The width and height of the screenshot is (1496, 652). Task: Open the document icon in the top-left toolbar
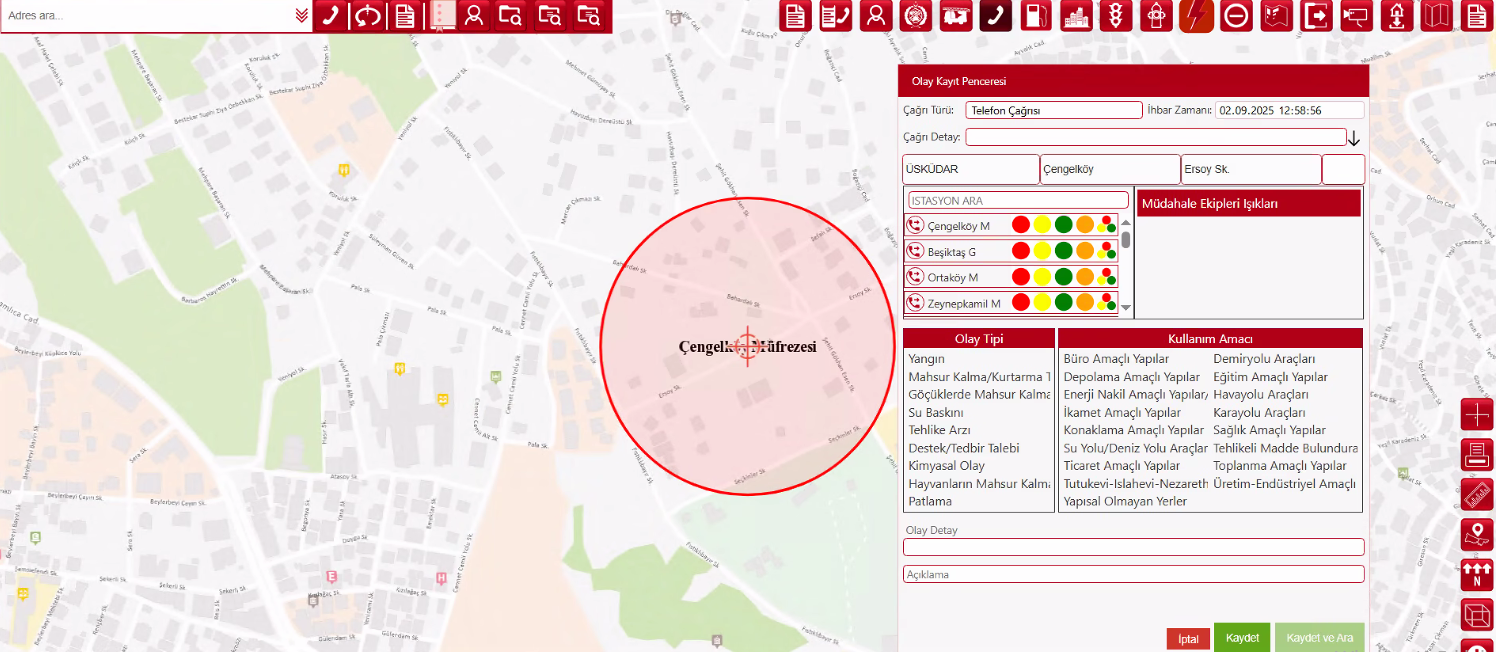click(x=405, y=16)
